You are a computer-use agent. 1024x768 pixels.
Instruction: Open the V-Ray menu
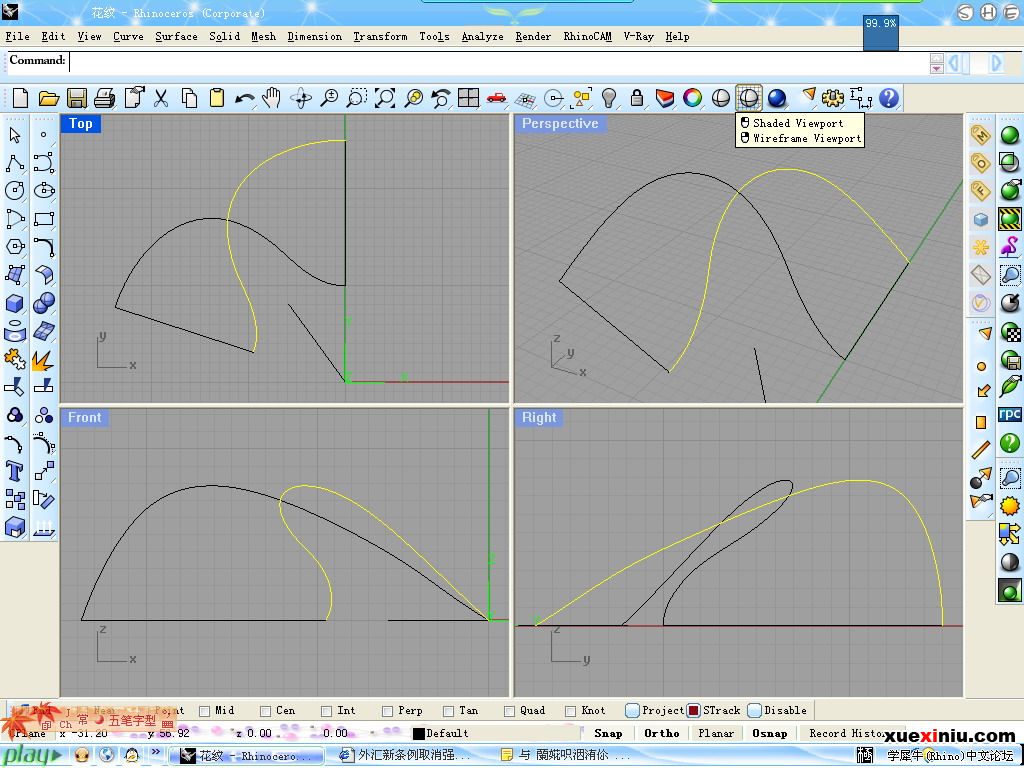pos(638,37)
